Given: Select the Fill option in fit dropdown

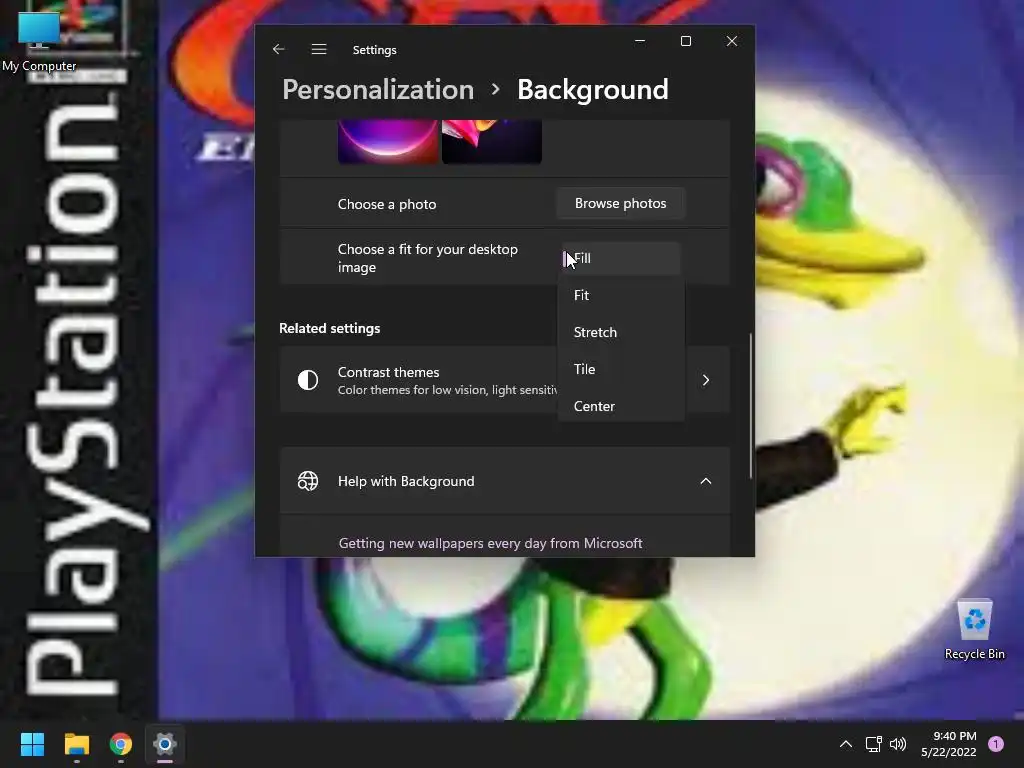Looking at the screenshot, I should tap(621, 259).
